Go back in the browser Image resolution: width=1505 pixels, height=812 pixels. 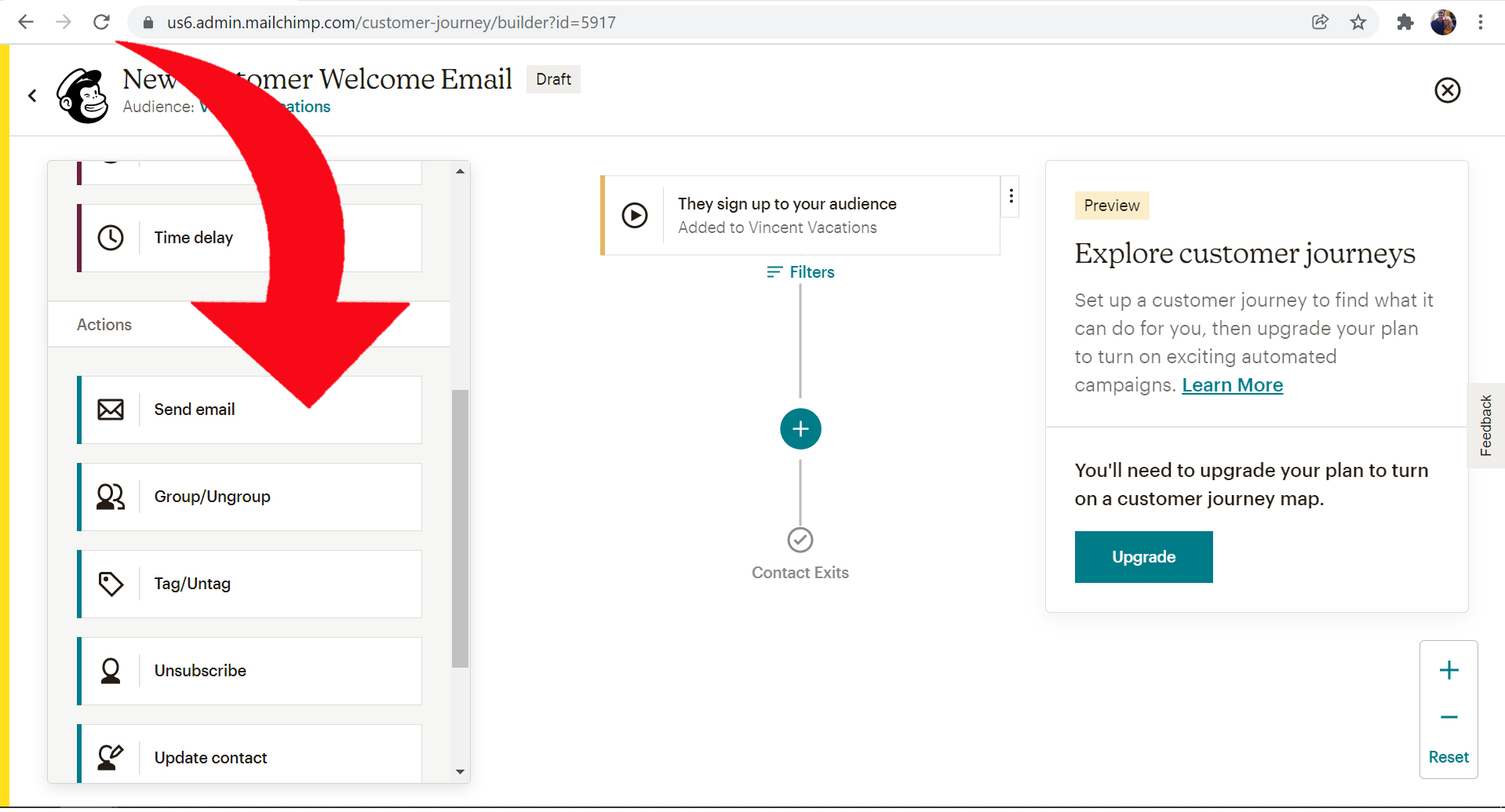[26, 22]
